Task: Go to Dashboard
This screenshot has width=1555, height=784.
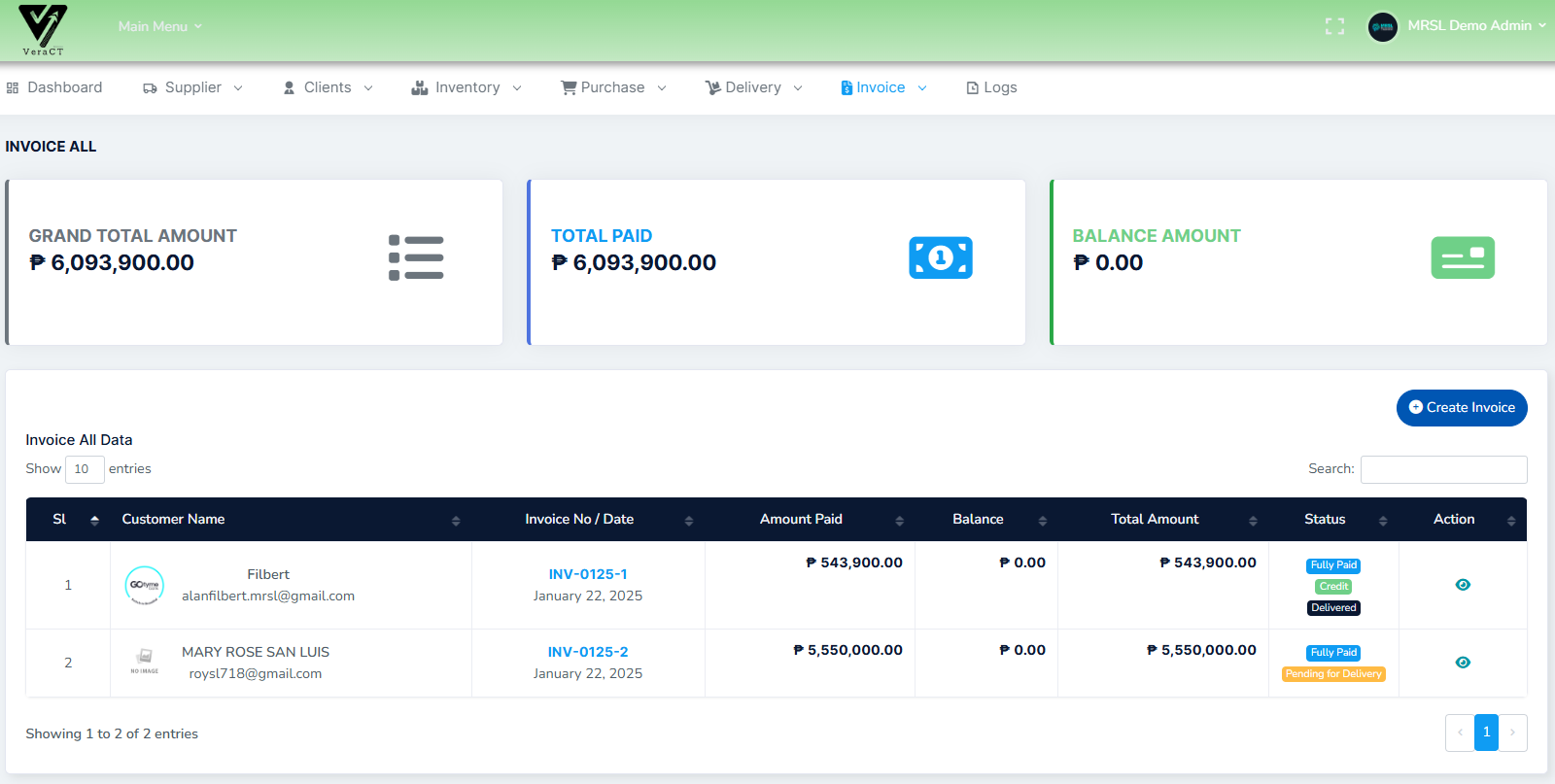Action: (x=54, y=87)
